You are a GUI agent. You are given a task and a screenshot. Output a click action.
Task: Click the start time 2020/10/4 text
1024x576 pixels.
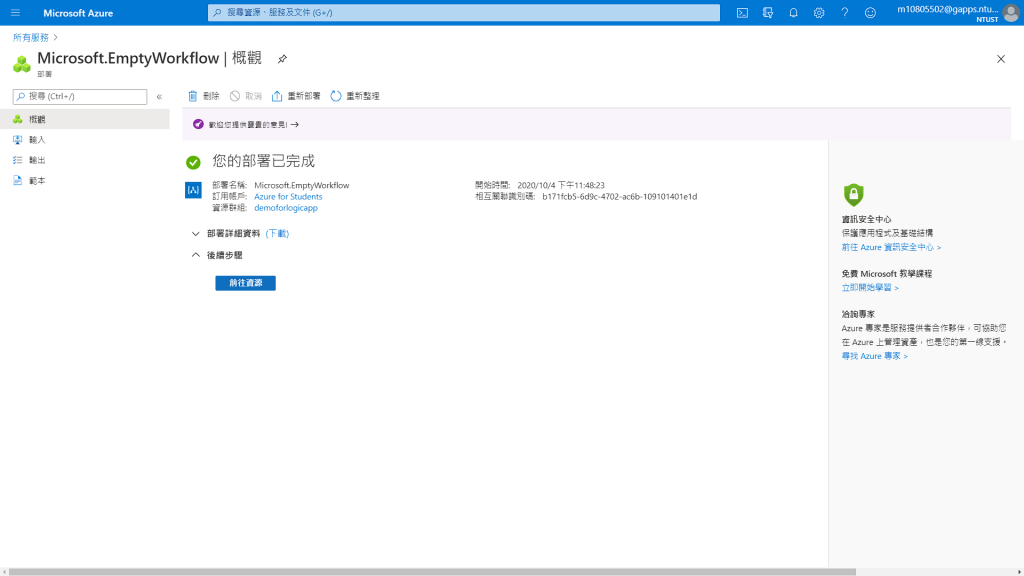point(561,185)
